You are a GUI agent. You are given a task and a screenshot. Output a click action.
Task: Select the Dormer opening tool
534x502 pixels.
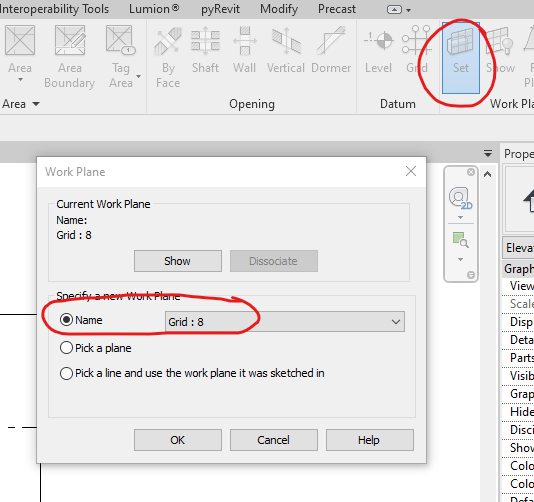tap(331, 50)
